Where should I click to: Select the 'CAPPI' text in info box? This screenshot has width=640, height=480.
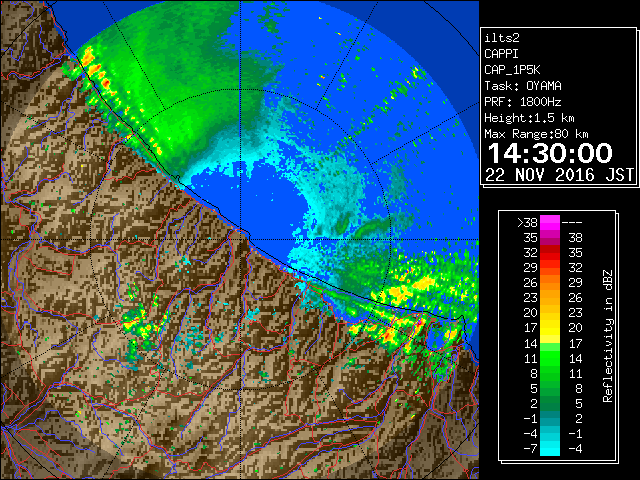tap(501, 54)
